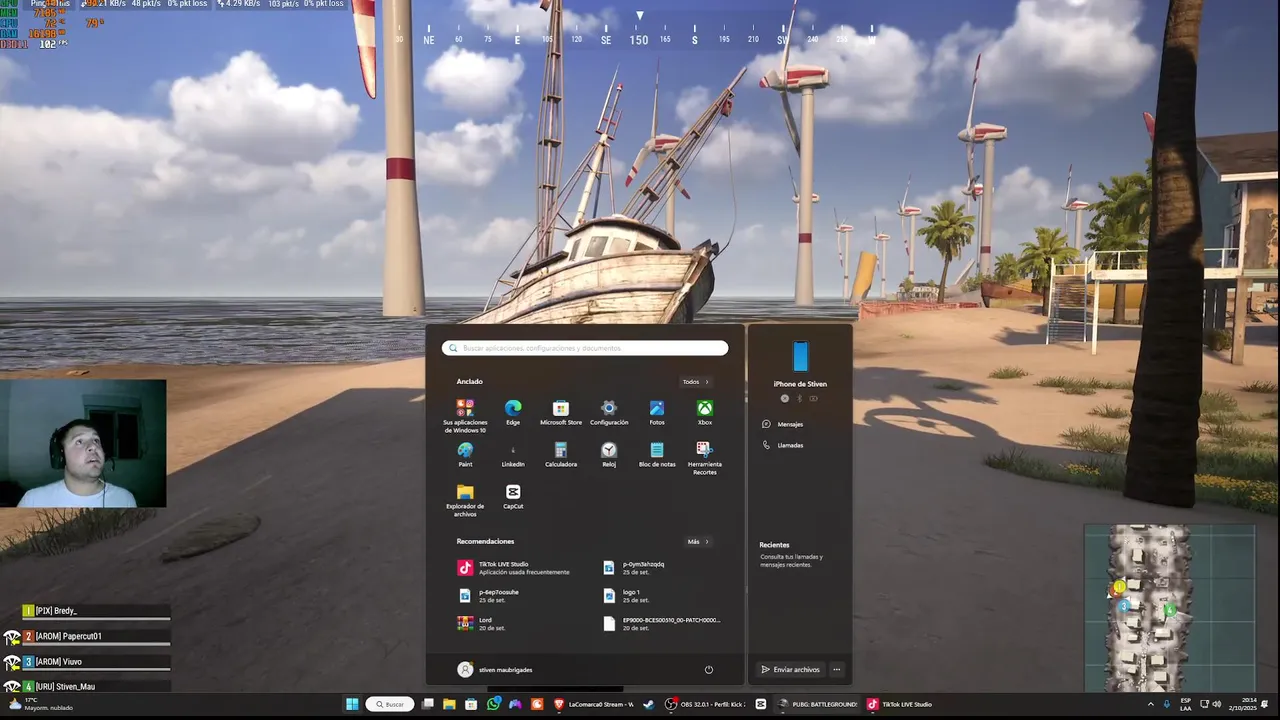The height and width of the screenshot is (720, 1280).
Task: Open Paint from pinned apps
Action: pyautogui.click(x=465, y=455)
